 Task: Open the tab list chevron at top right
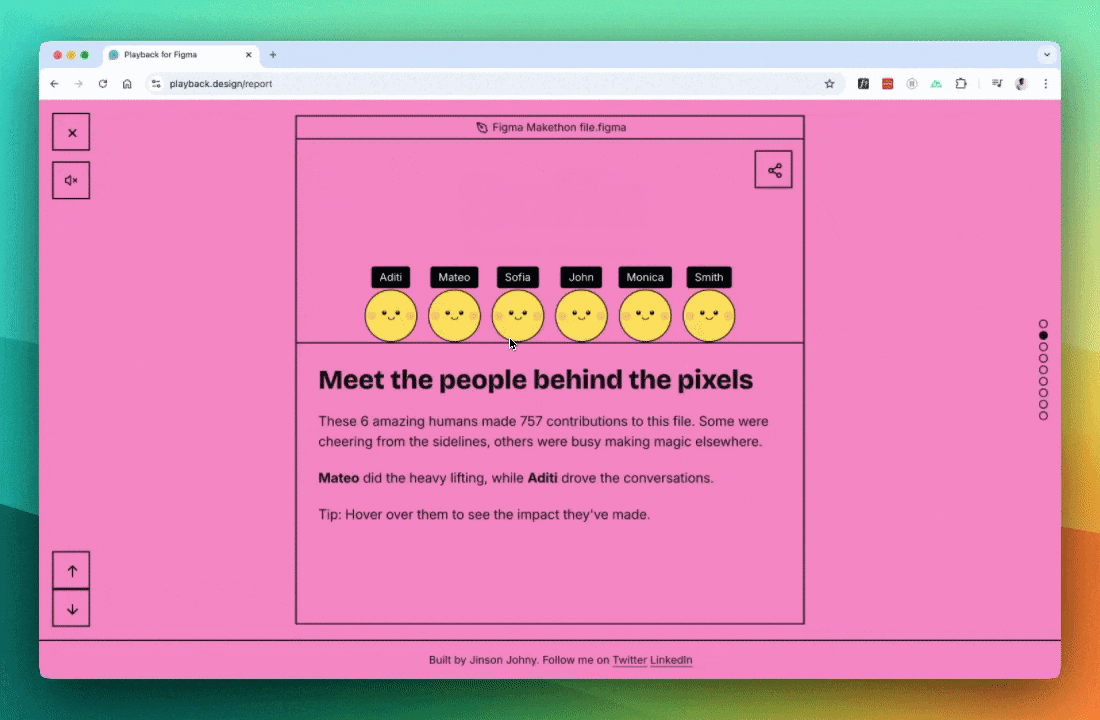[x=1046, y=55]
